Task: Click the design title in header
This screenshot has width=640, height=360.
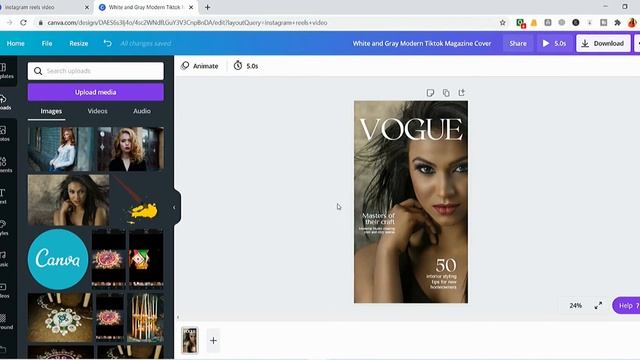Action: (x=422, y=43)
